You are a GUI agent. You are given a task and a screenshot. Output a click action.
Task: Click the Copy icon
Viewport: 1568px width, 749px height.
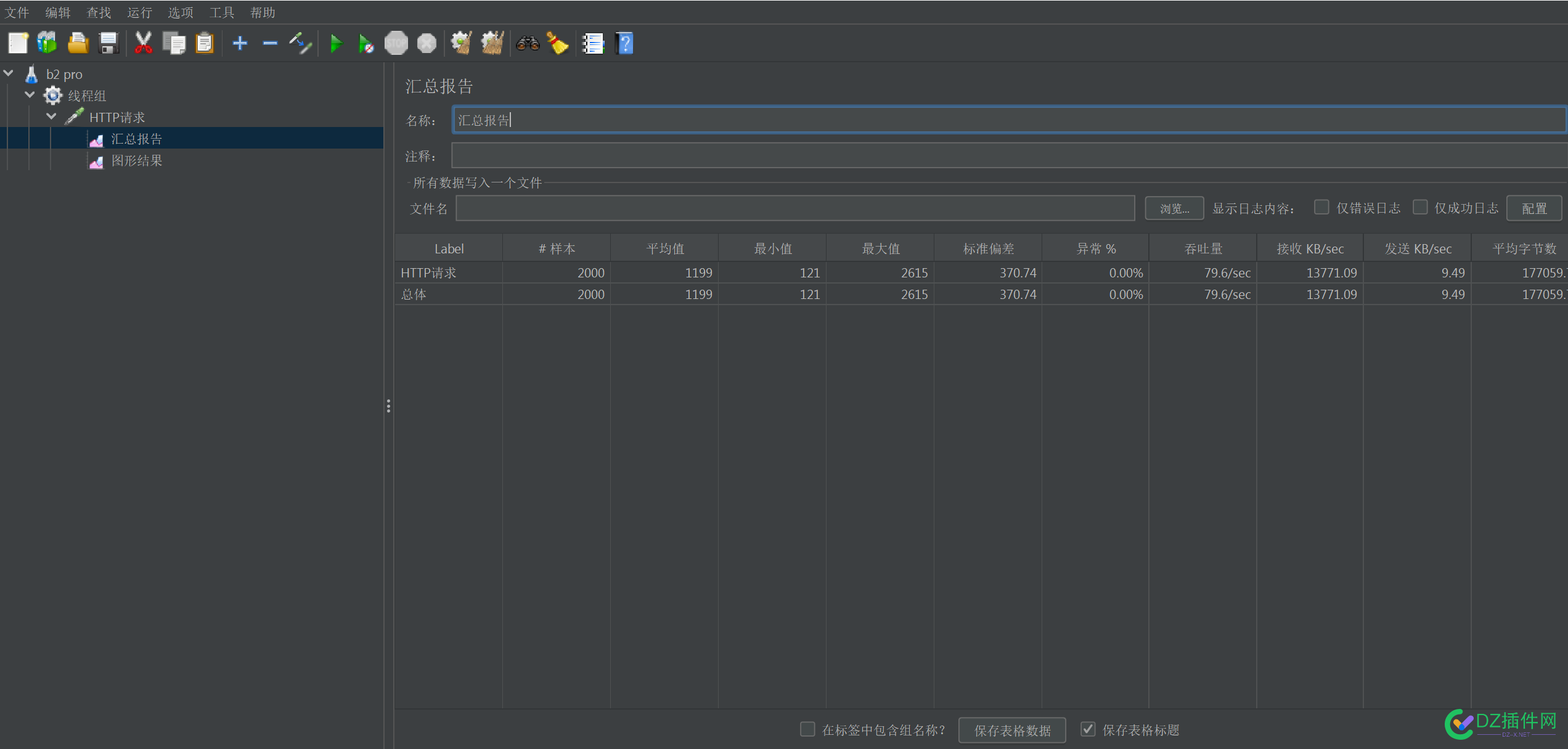click(174, 43)
